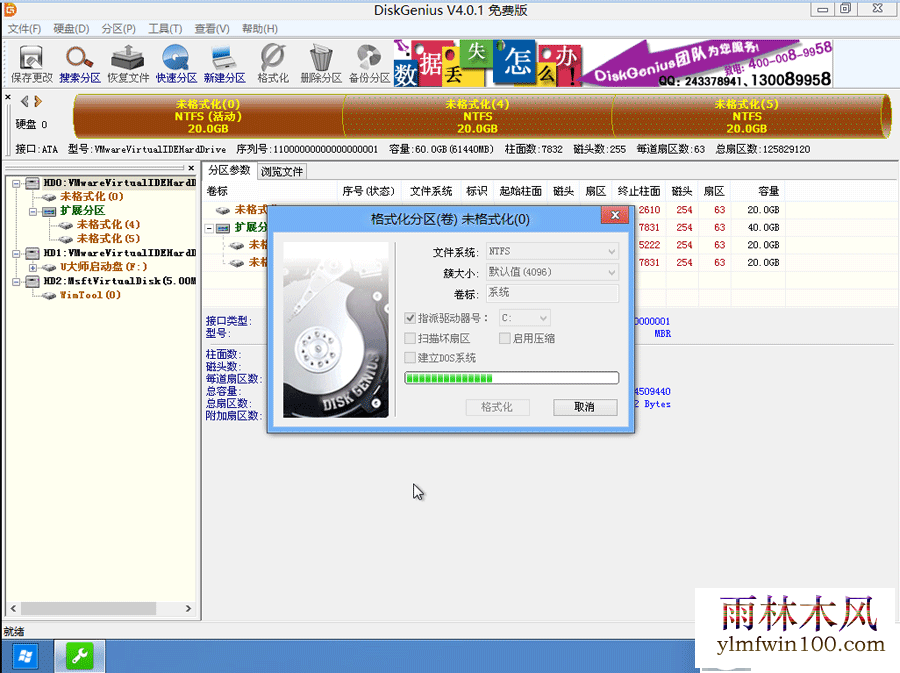Viewport: 900px width, 673px height.
Task: Switch to the 浏览文件 tab
Action: click(281, 172)
